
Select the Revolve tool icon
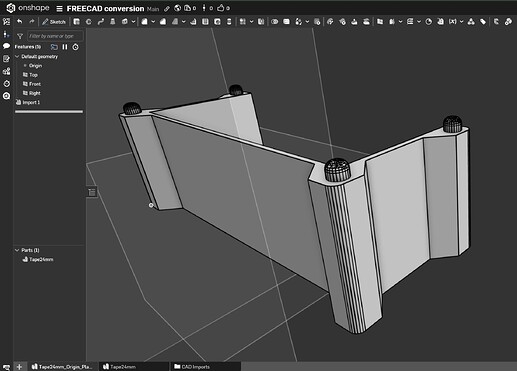point(89,22)
